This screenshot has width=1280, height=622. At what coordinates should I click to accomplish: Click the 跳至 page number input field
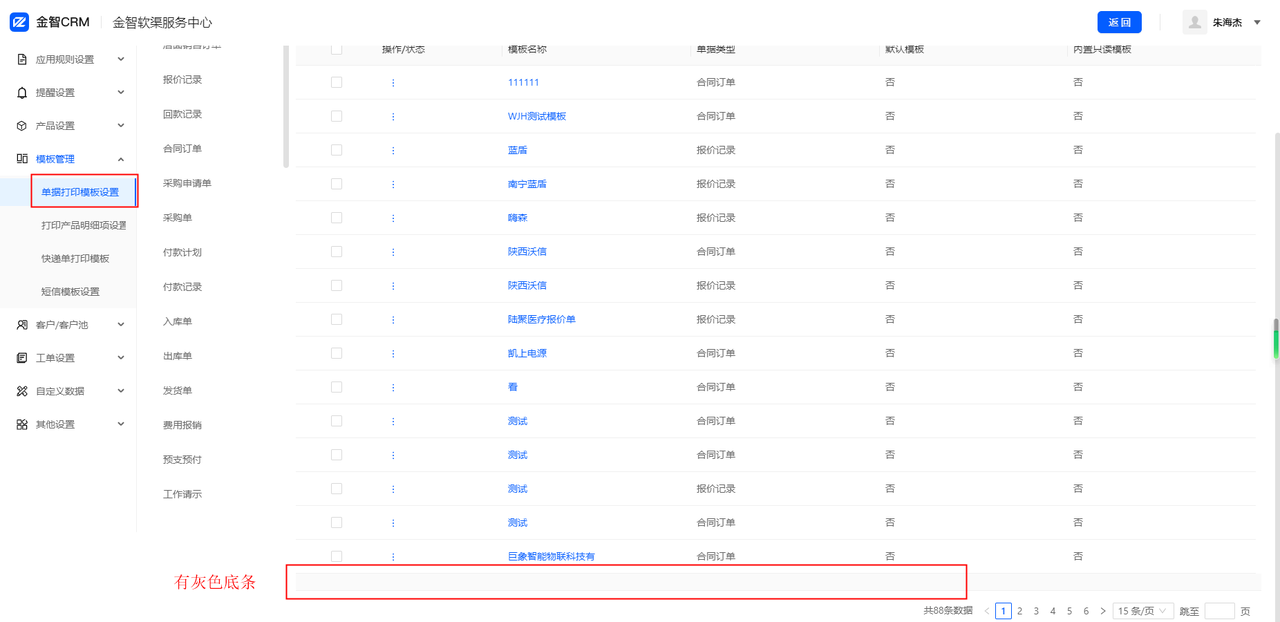(x=1219, y=611)
